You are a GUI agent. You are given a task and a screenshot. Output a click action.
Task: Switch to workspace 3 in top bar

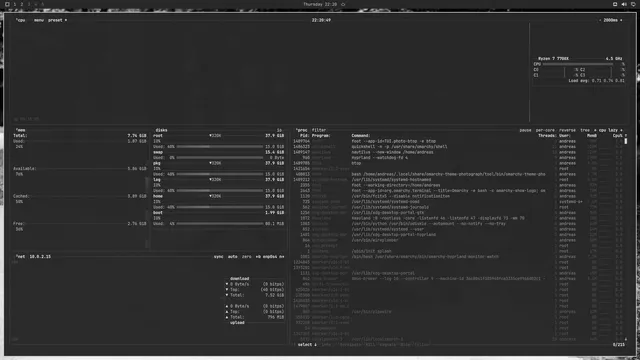click(29, 4)
